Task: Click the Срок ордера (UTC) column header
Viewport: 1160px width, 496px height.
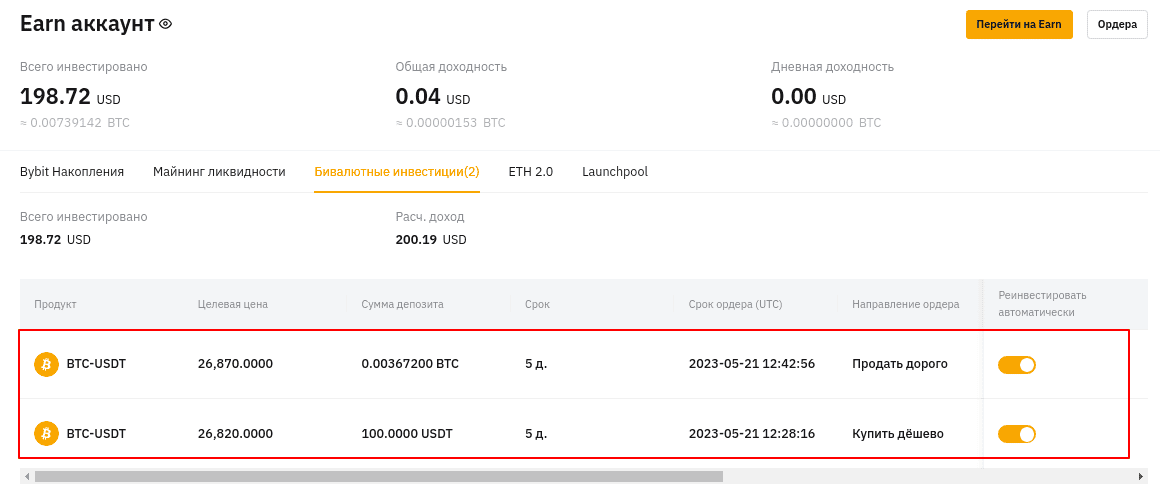Action: pyautogui.click(x=735, y=304)
